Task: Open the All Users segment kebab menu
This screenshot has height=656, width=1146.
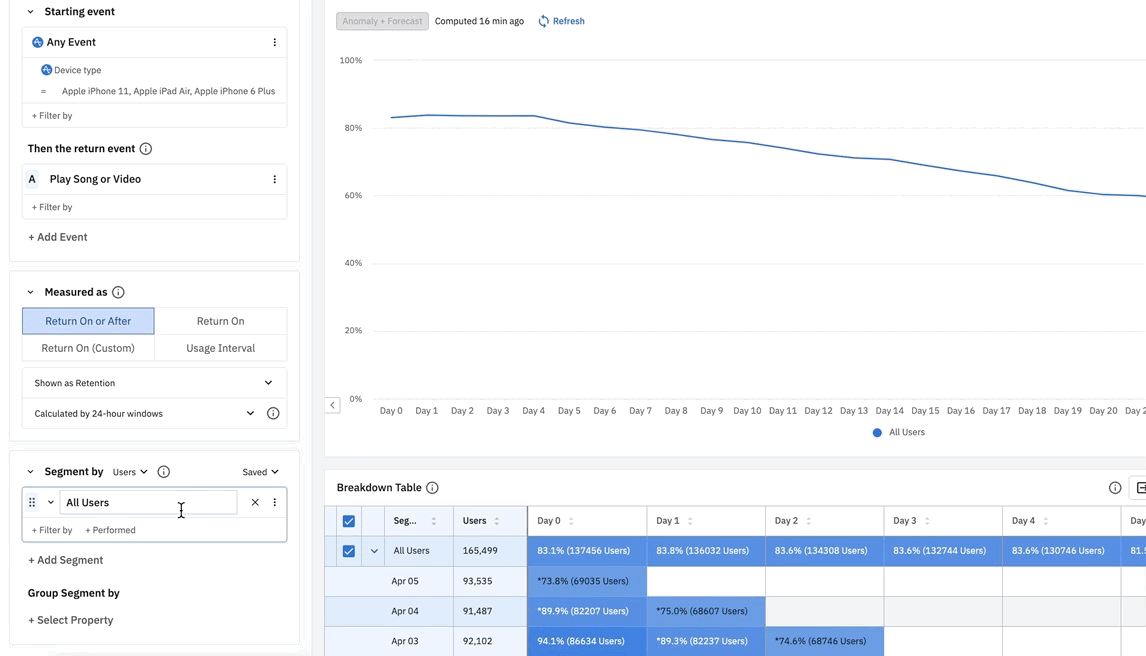Action: pos(275,502)
